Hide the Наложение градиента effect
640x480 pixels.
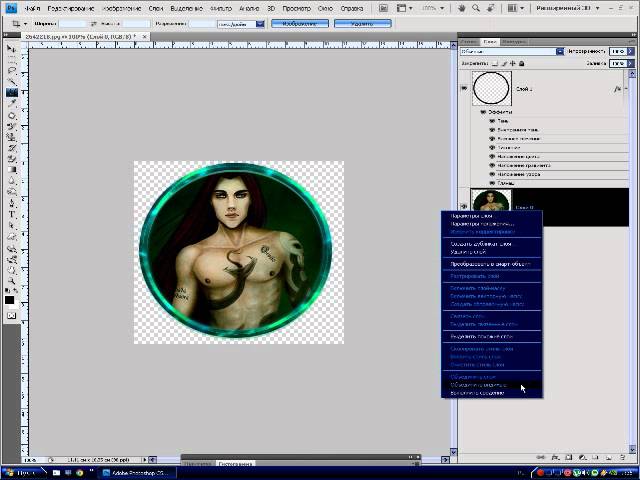[x=492, y=166]
